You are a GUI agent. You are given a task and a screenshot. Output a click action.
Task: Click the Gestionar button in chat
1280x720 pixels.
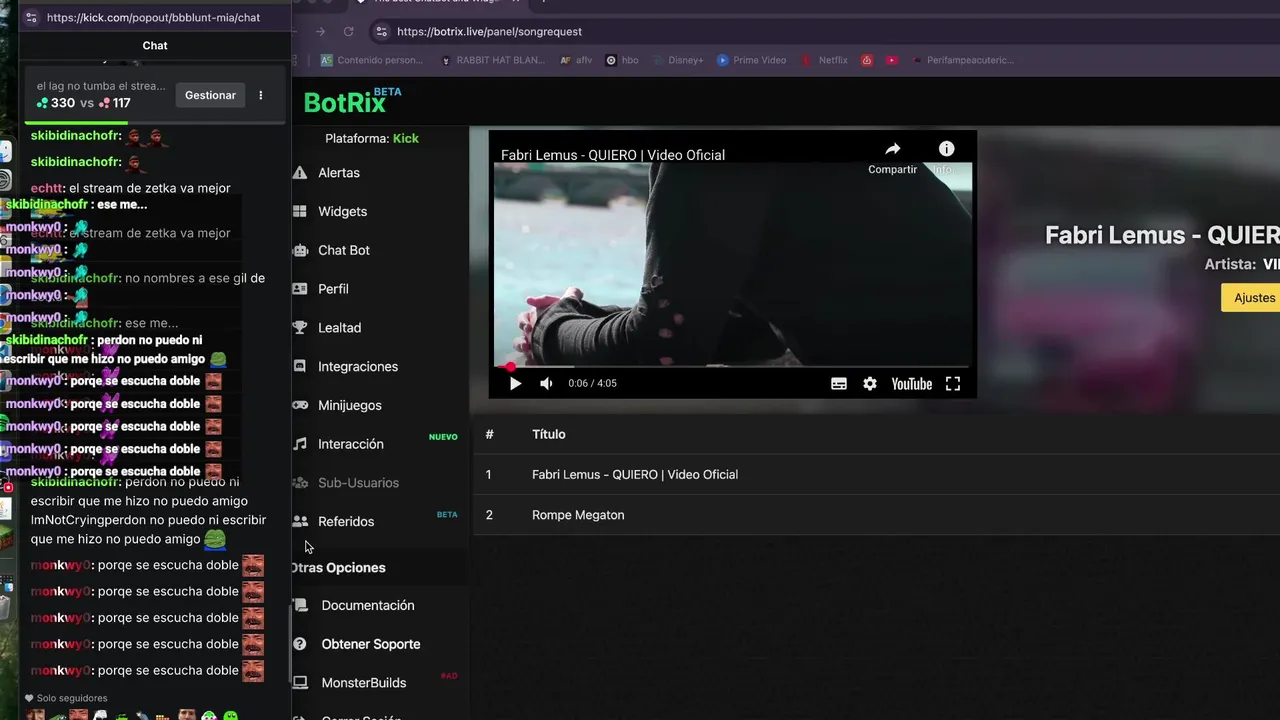(210, 95)
